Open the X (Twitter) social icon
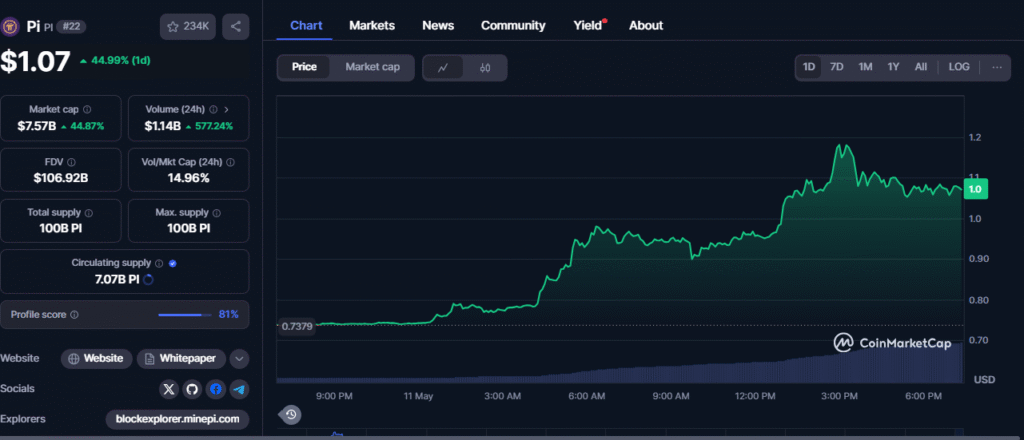Viewport: 1024px width, 440px height. 168,390
